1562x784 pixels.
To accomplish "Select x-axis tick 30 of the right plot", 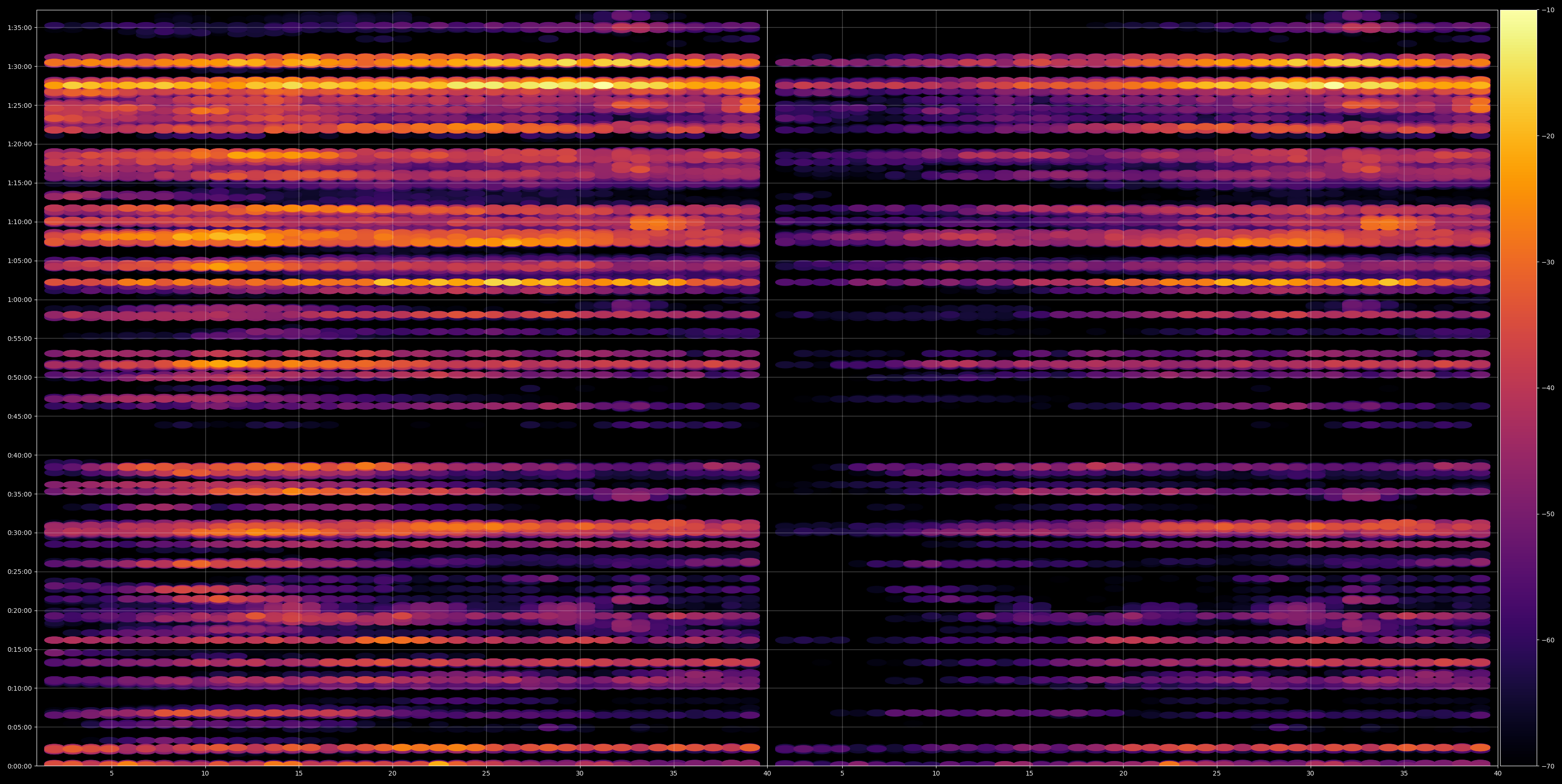I will [x=1310, y=774].
